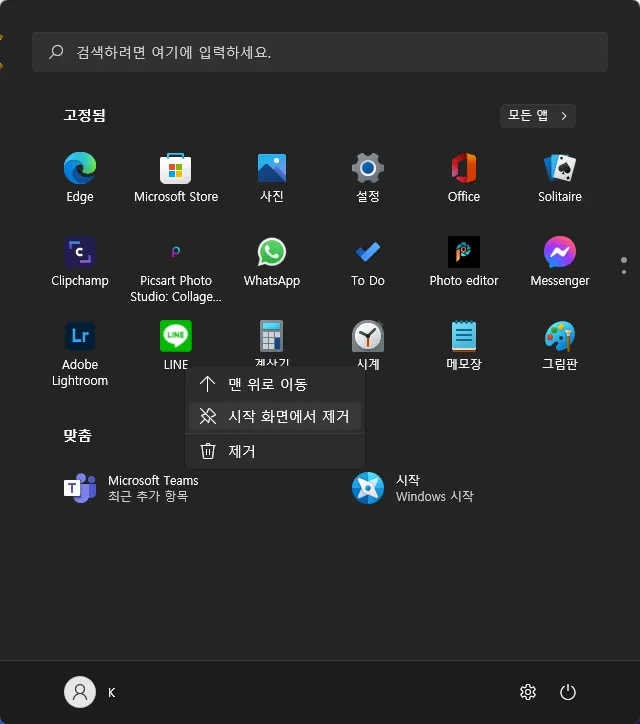Viewport: 640px width, 724px height.
Task: Open settings gear near power button
Action: click(x=528, y=692)
